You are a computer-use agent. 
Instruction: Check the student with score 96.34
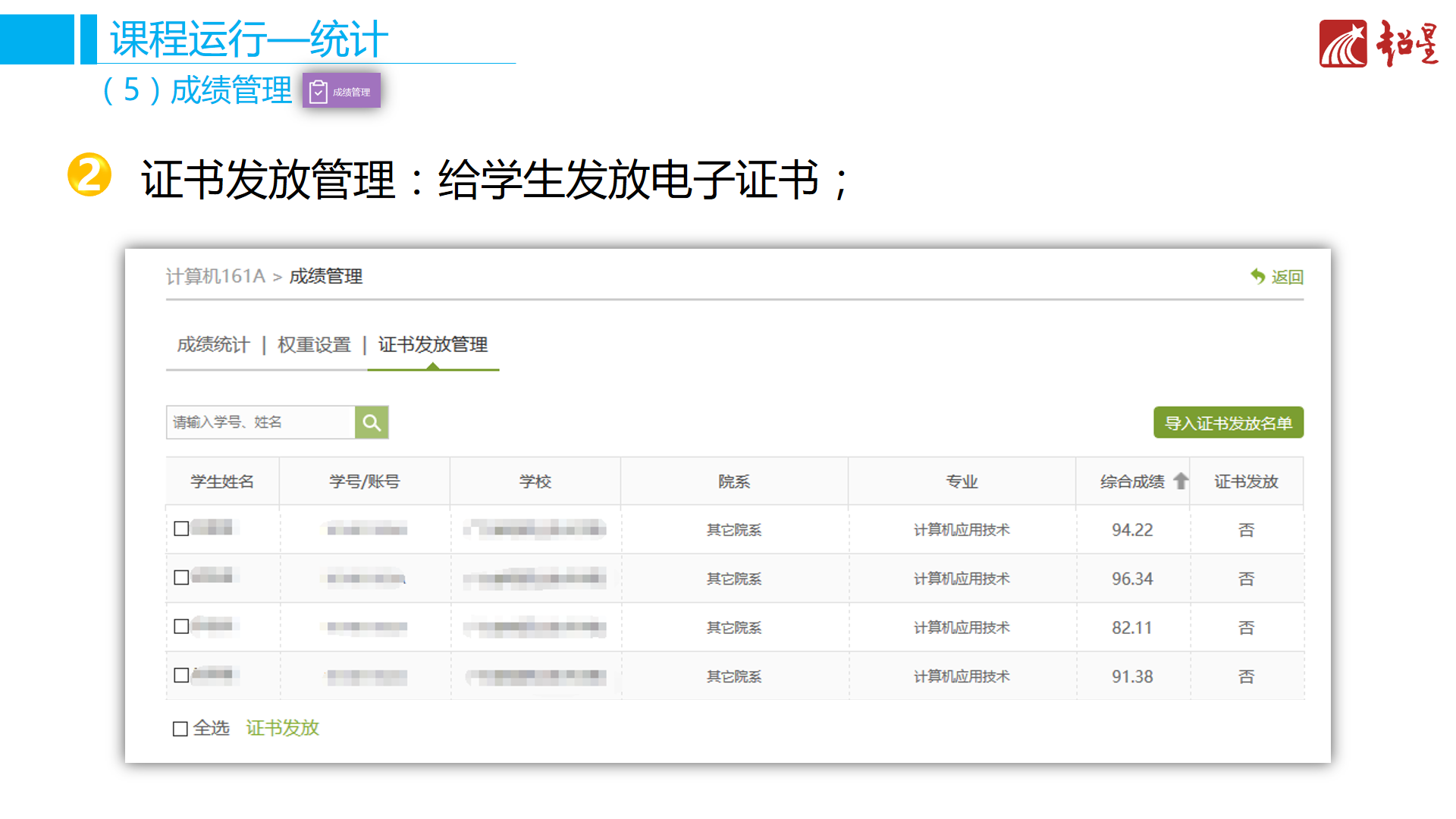181,578
